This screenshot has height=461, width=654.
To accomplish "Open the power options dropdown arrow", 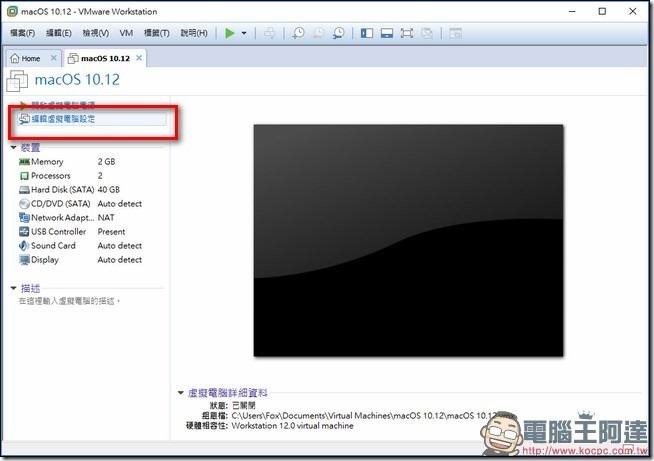I will click(244, 33).
